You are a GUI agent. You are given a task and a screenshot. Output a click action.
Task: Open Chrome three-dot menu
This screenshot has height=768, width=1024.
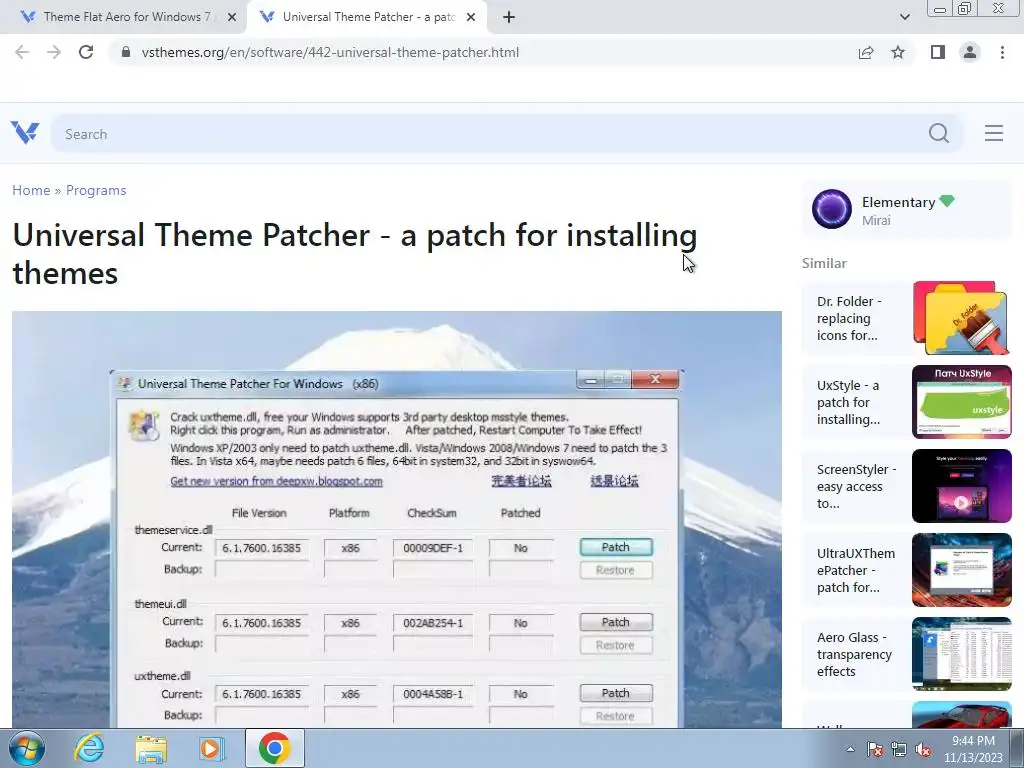pyautogui.click(x=1002, y=52)
